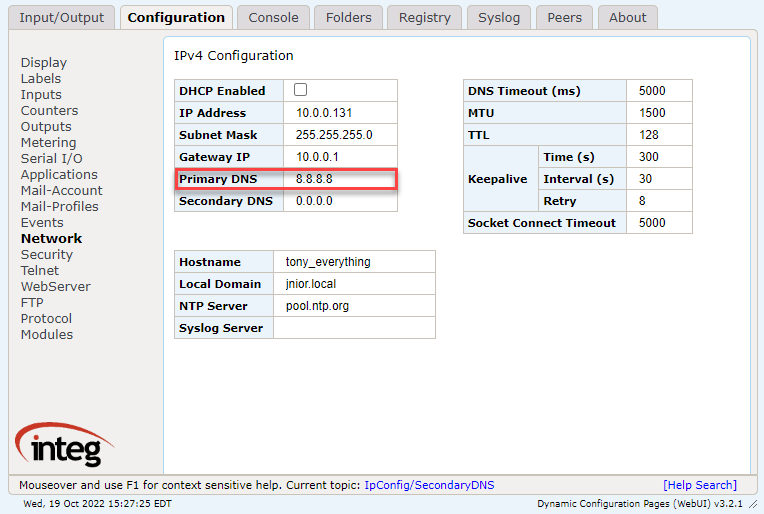Edit the IP Address field
The image size is (764, 514).
pos(340,113)
